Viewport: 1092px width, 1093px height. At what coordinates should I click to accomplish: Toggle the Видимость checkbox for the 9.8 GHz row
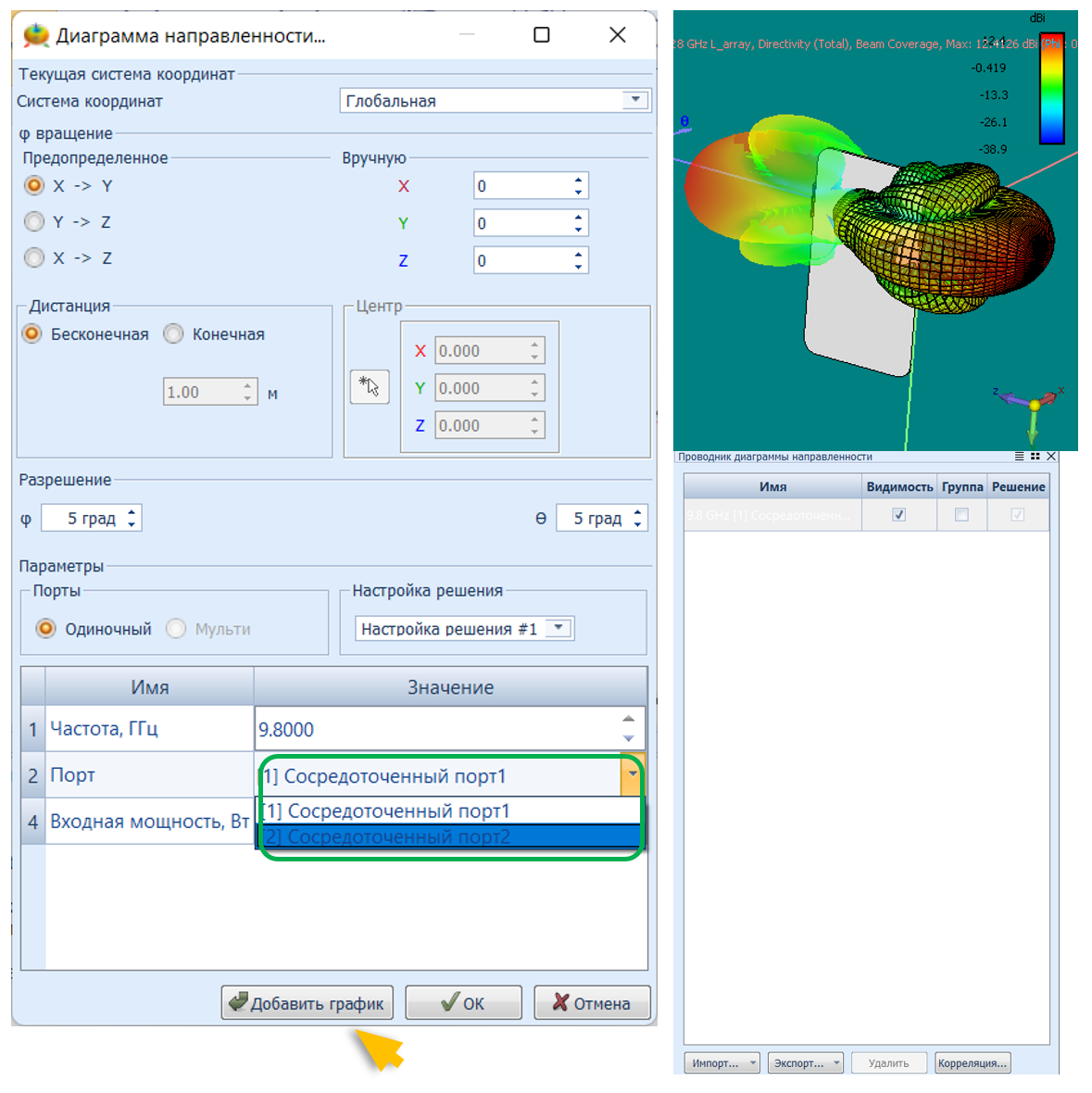click(x=898, y=515)
